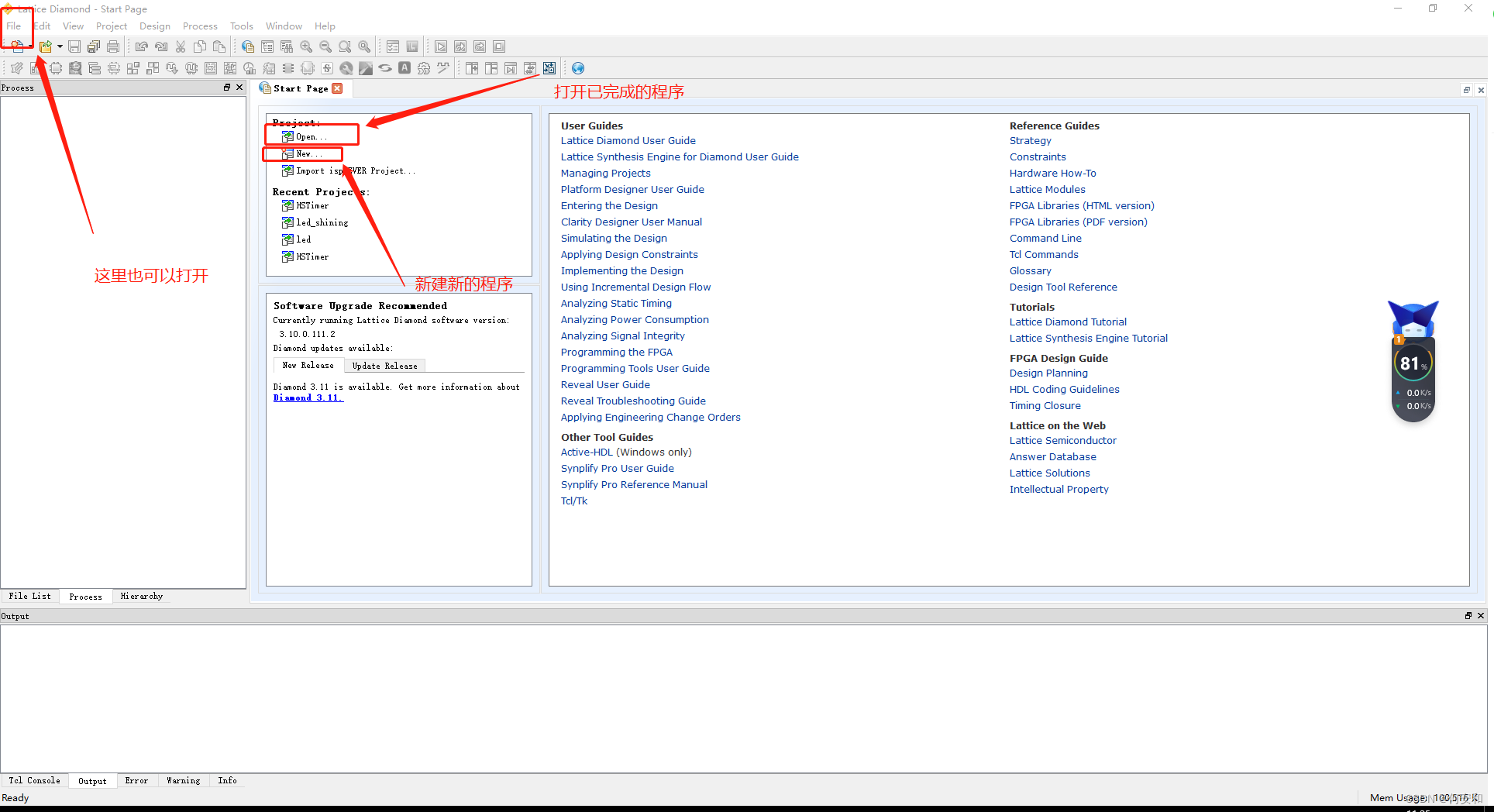Click the start page globe-document toolbar icon
Image resolution: width=1494 pixels, height=812 pixels.
coord(248,46)
